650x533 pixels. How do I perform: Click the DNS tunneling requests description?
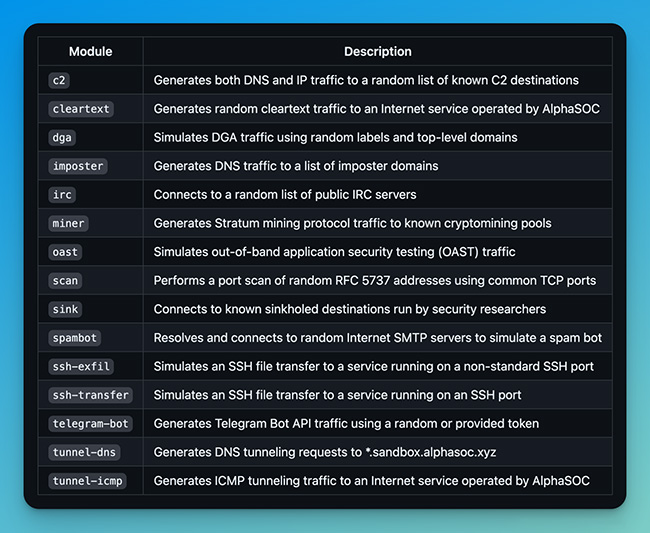pos(325,453)
